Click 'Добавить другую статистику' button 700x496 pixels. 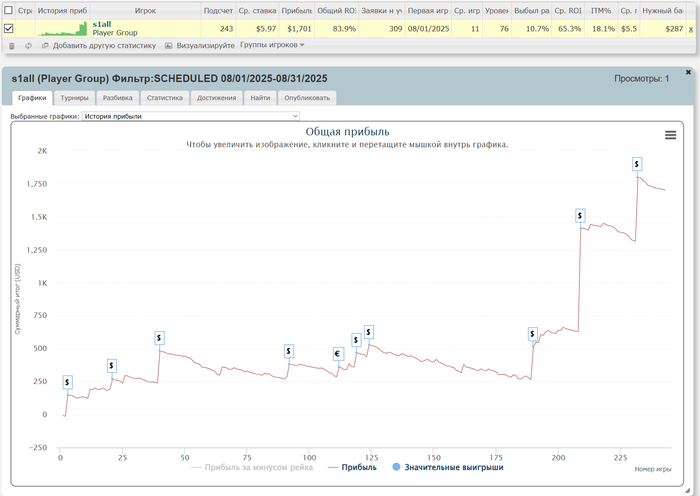(99, 46)
